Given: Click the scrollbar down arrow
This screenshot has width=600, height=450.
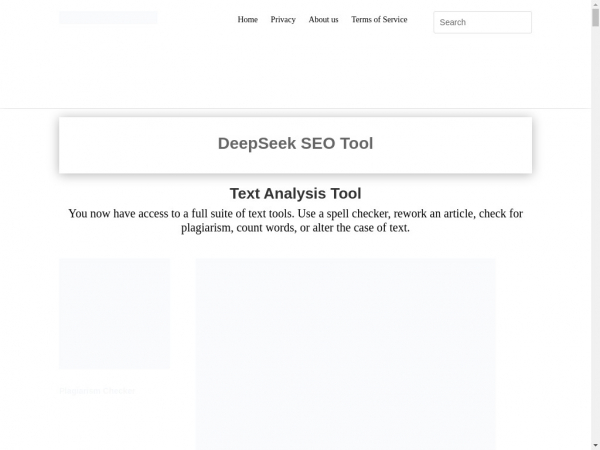Looking at the screenshot, I should 595,446.
